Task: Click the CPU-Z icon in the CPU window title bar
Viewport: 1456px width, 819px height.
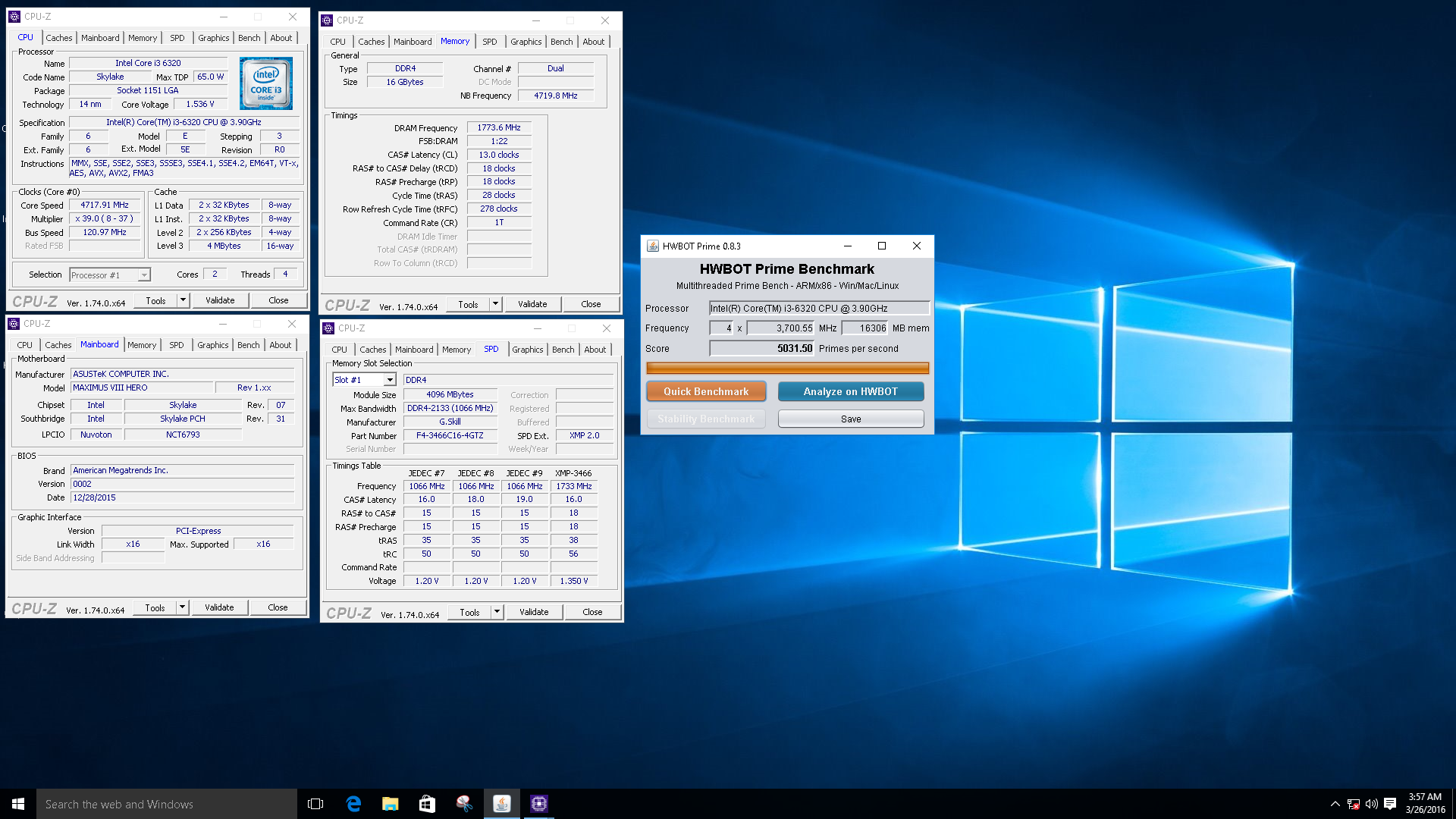Action: (x=14, y=16)
